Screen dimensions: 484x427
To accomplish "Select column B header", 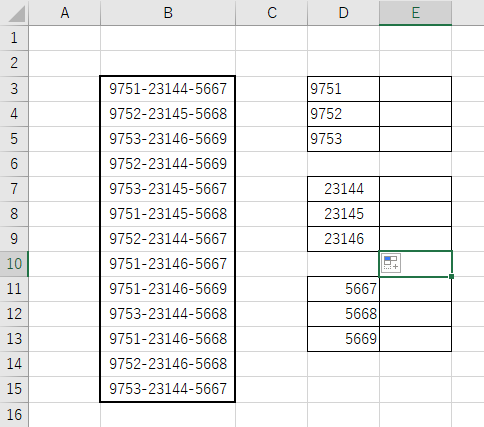I will click(x=168, y=13).
